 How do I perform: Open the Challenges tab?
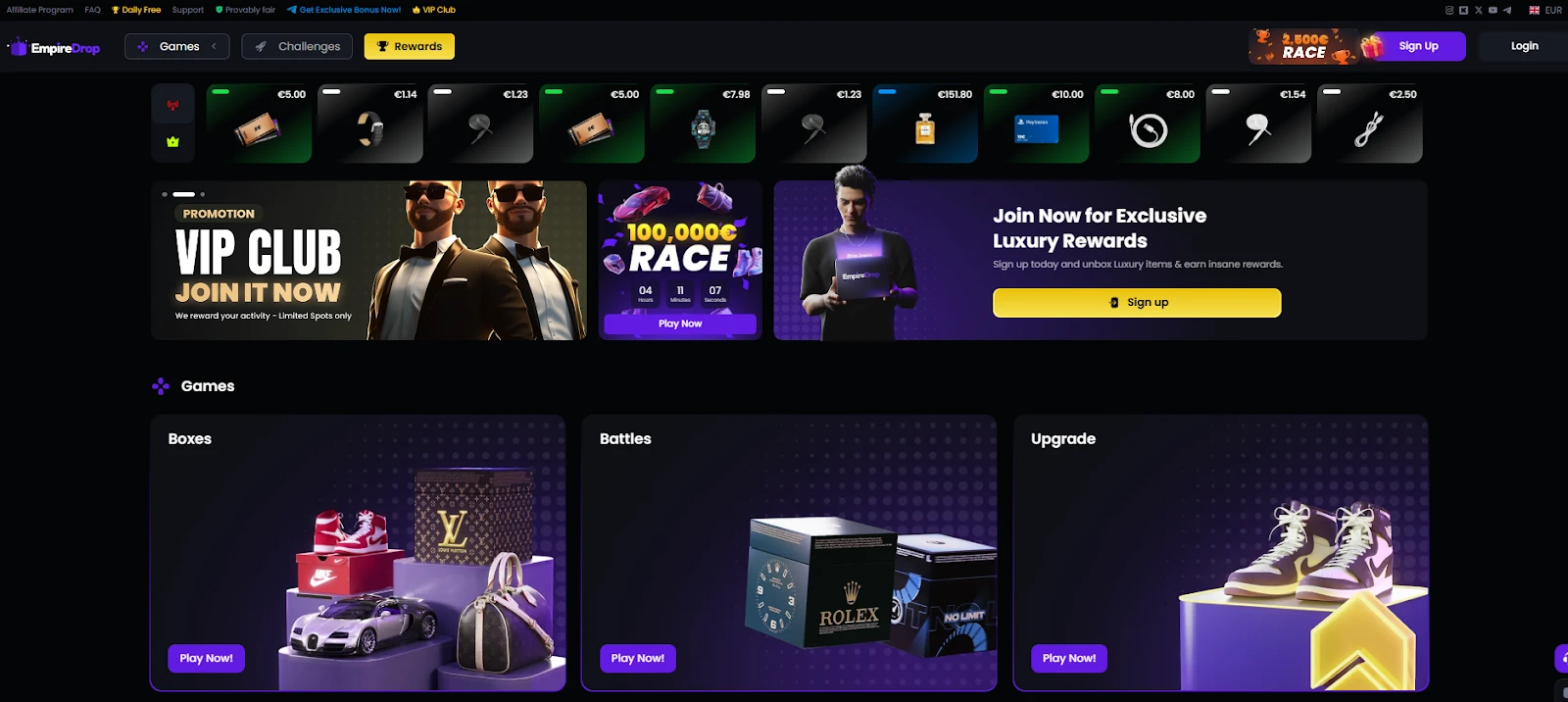point(298,46)
